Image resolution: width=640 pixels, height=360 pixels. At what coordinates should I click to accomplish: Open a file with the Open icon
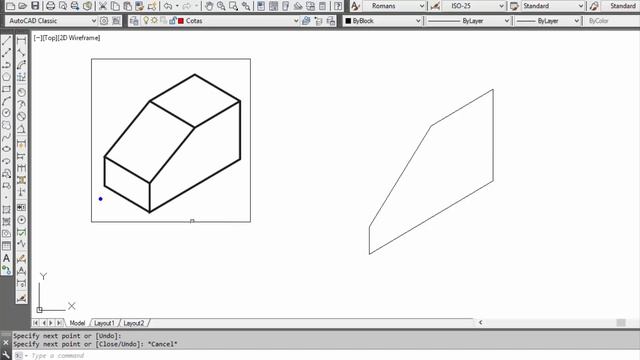pyautogui.click(x=23, y=6)
